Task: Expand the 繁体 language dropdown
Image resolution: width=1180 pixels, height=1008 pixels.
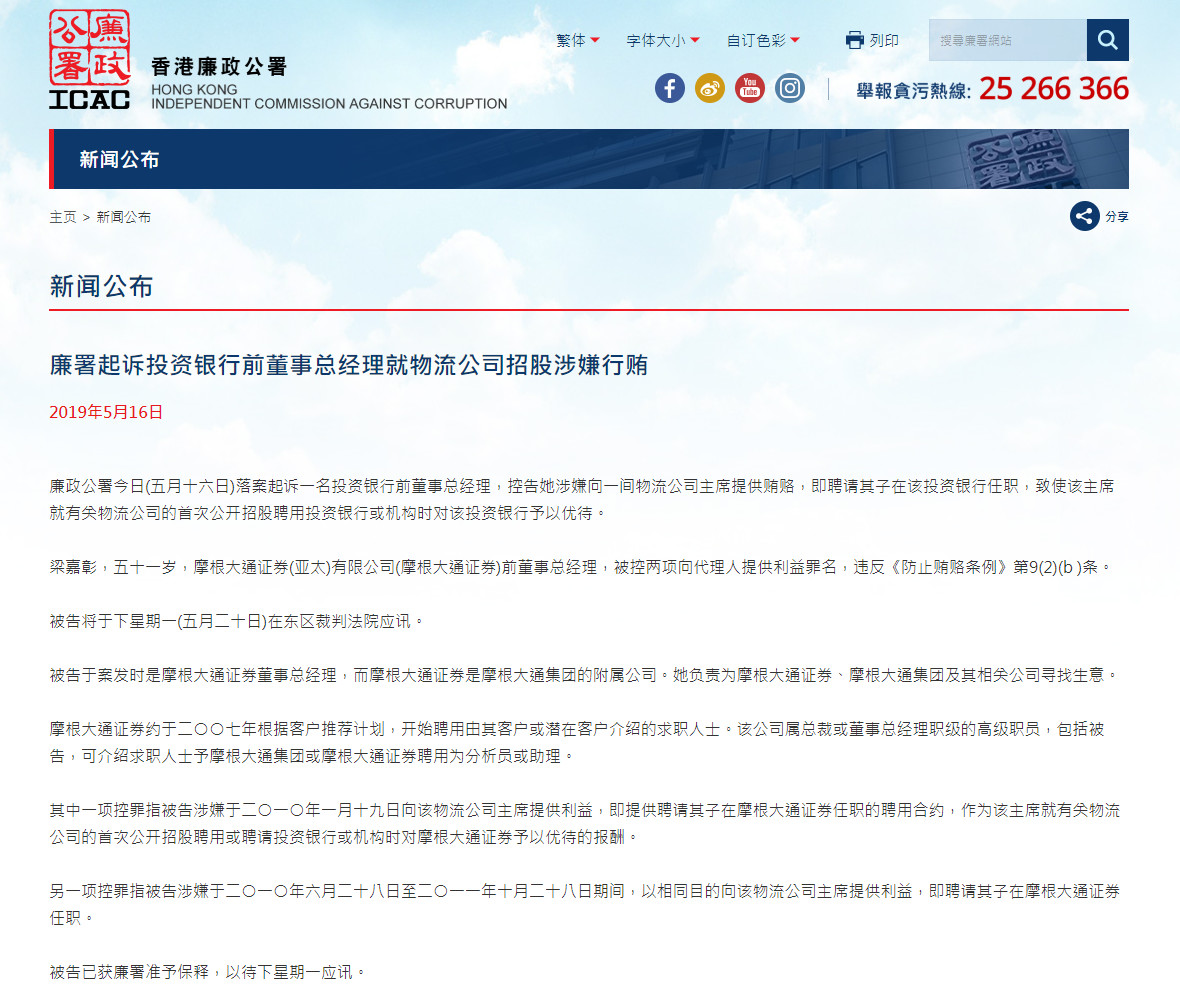Action: click(577, 40)
